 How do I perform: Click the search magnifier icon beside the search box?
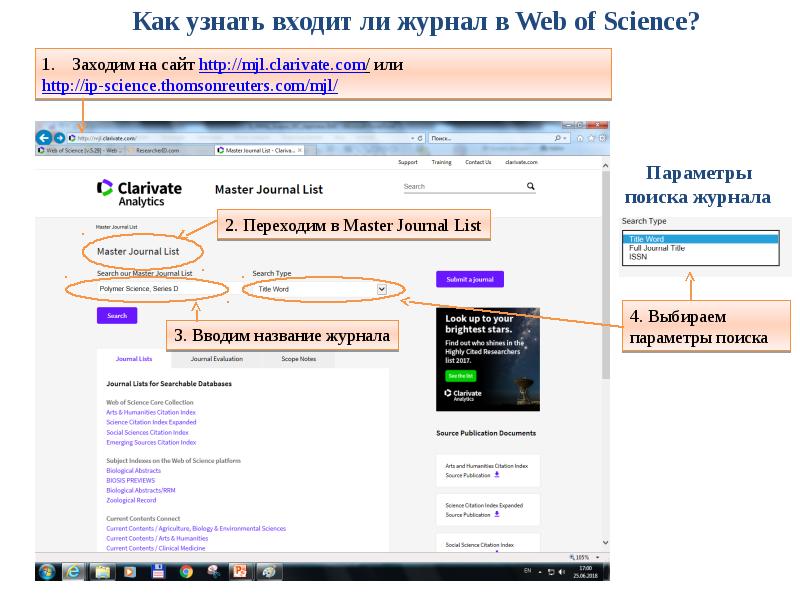(532, 186)
